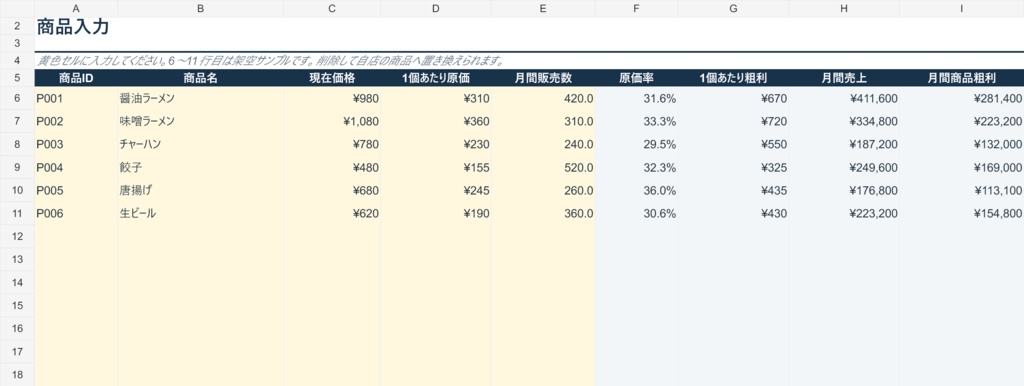Select cell P001
Viewport: 1024px width, 386px height.
(76, 99)
